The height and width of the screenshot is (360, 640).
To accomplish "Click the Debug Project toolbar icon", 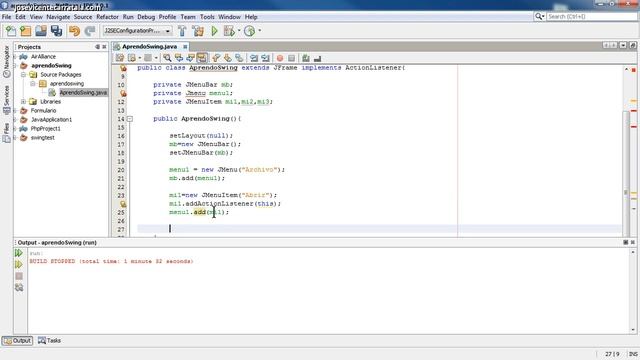I will [x=229, y=31].
